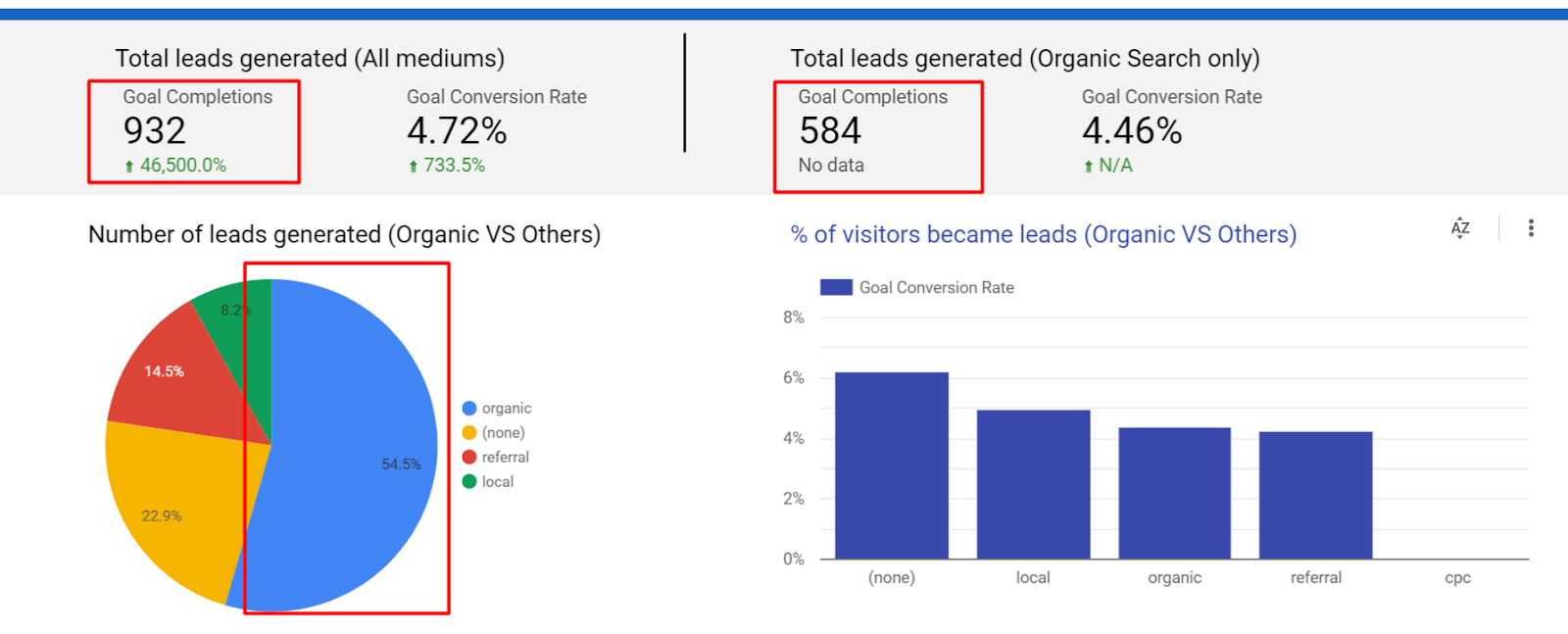The image size is (1568, 634).
Task: Click the (none) bar in chart
Action: (892, 465)
